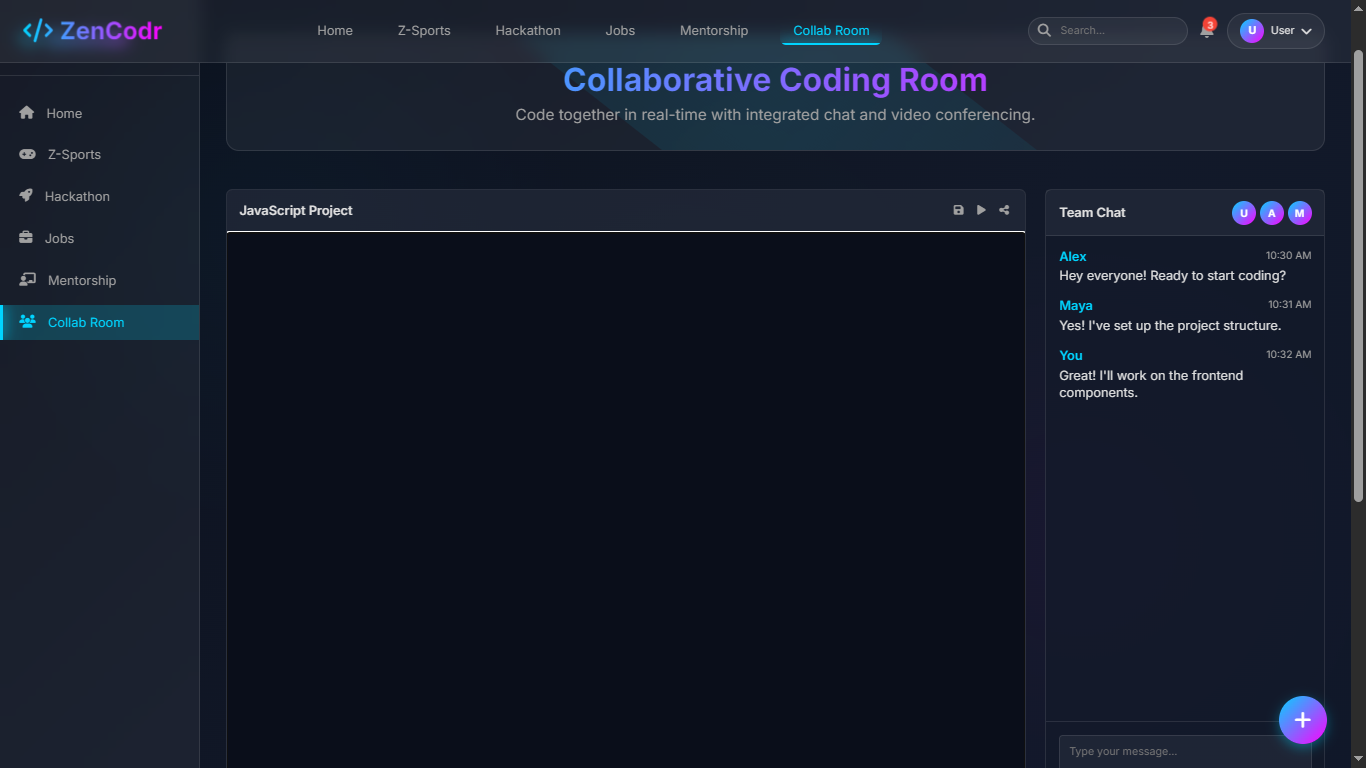
Task: Click the save icon in editor header
Action: coord(958,210)
